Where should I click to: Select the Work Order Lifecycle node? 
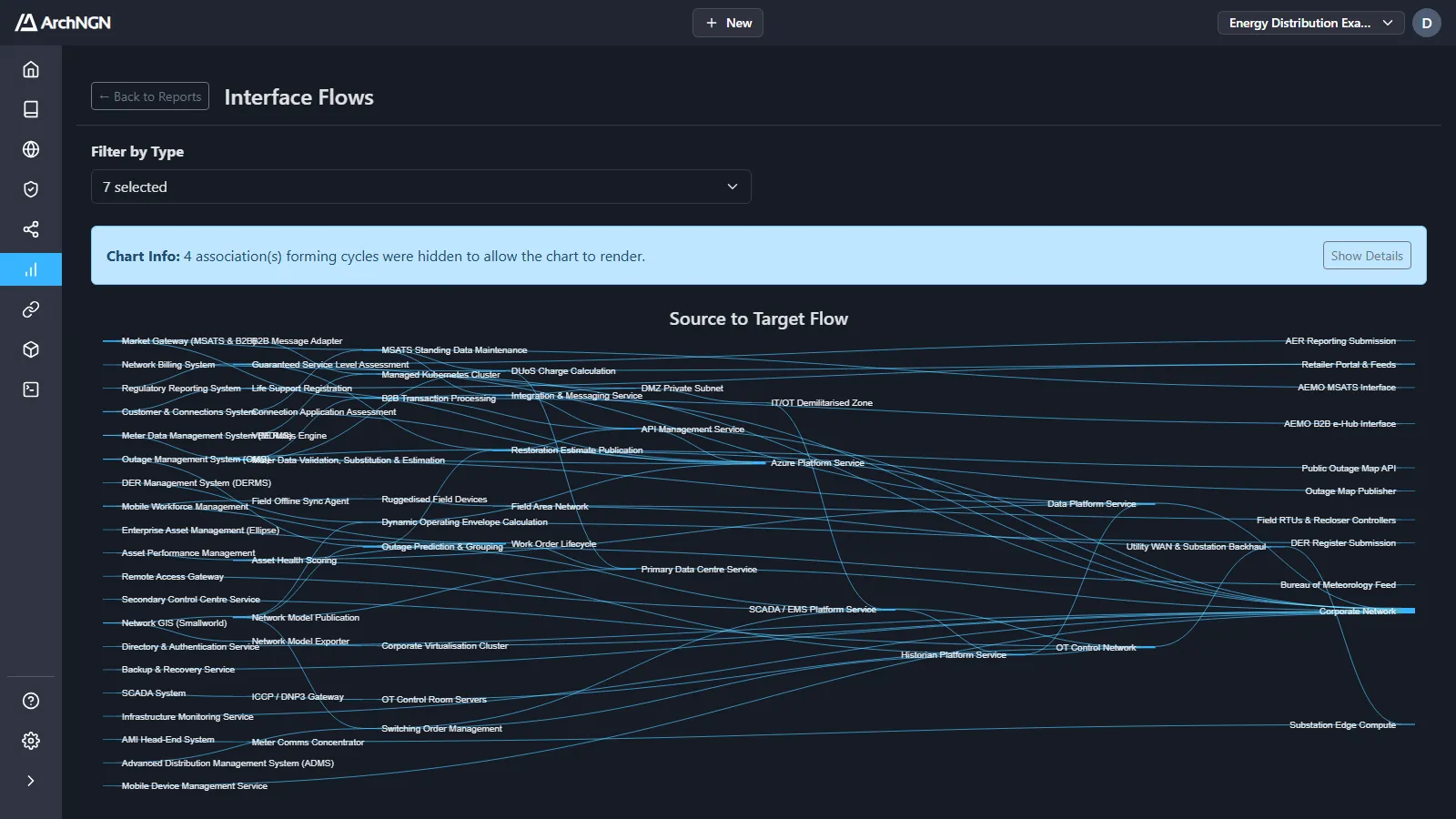click(553, 544)
